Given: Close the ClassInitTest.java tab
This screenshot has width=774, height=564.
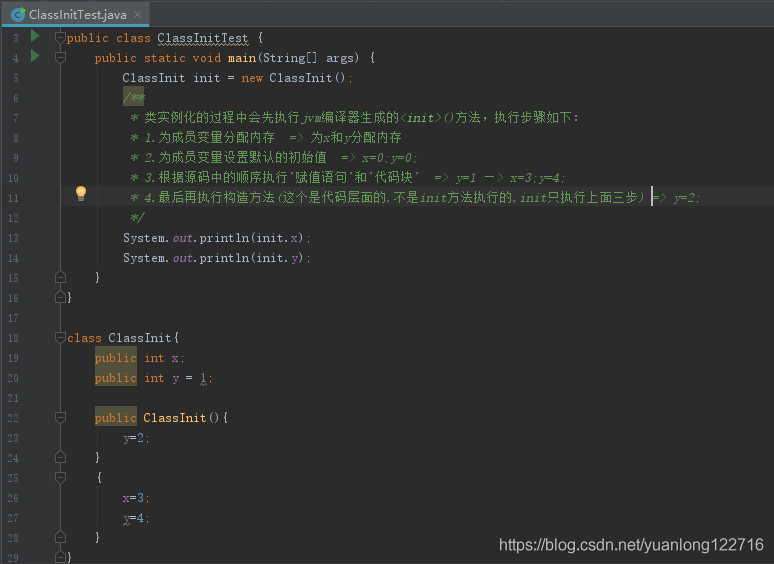Looking at the screenshot, I should (x=137, y=15).
